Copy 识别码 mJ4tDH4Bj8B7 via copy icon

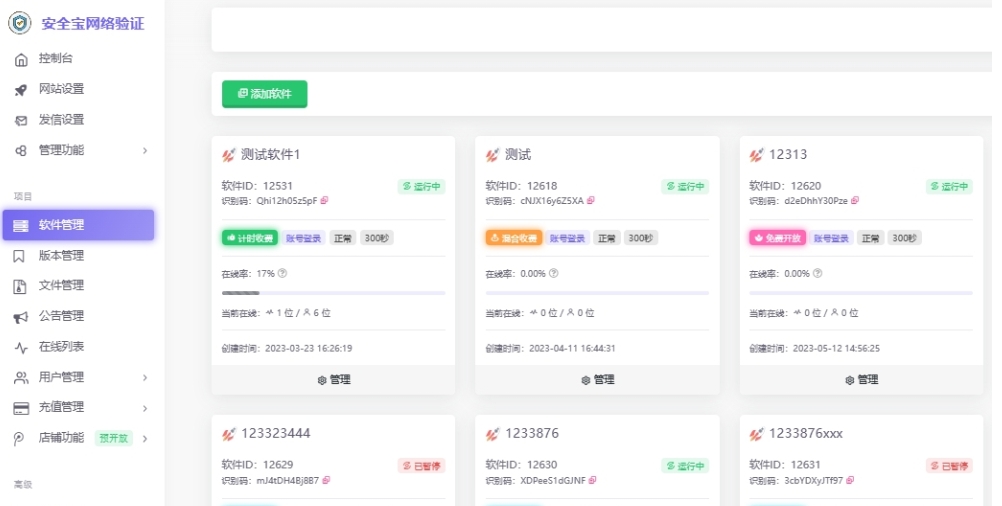tap(327, 480)
